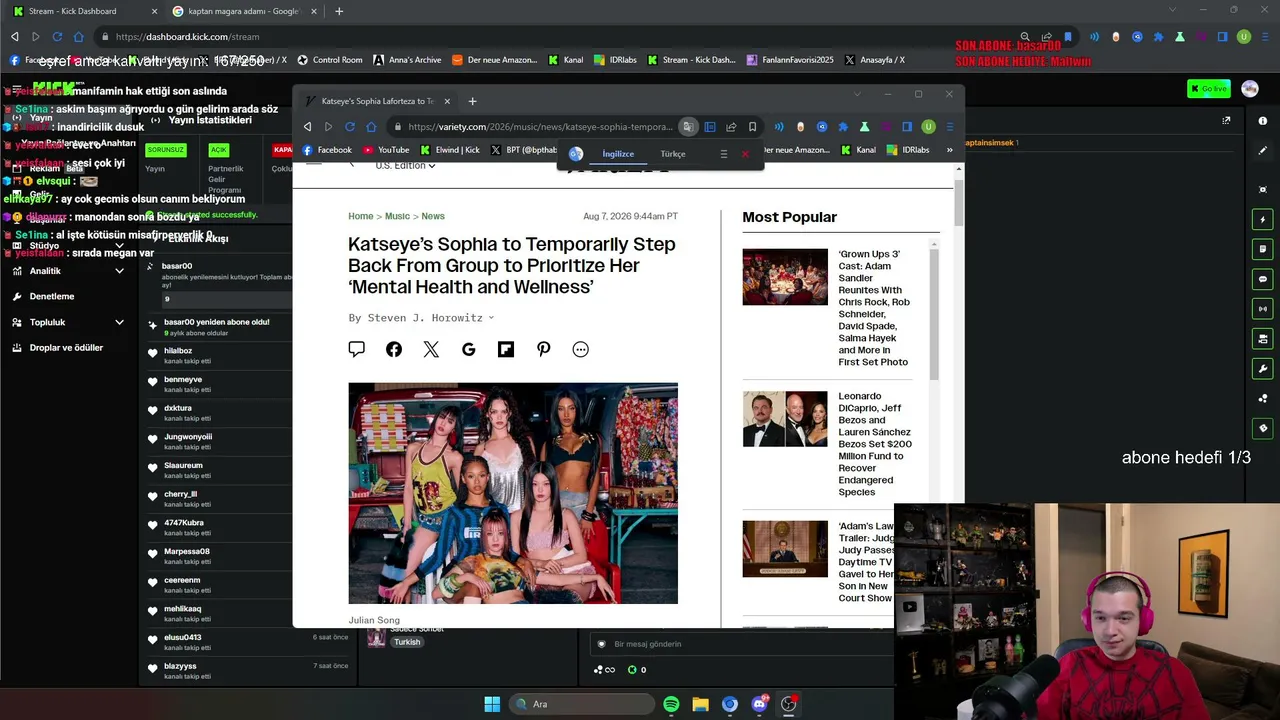Share the Variety article on X

coord(431,349)
